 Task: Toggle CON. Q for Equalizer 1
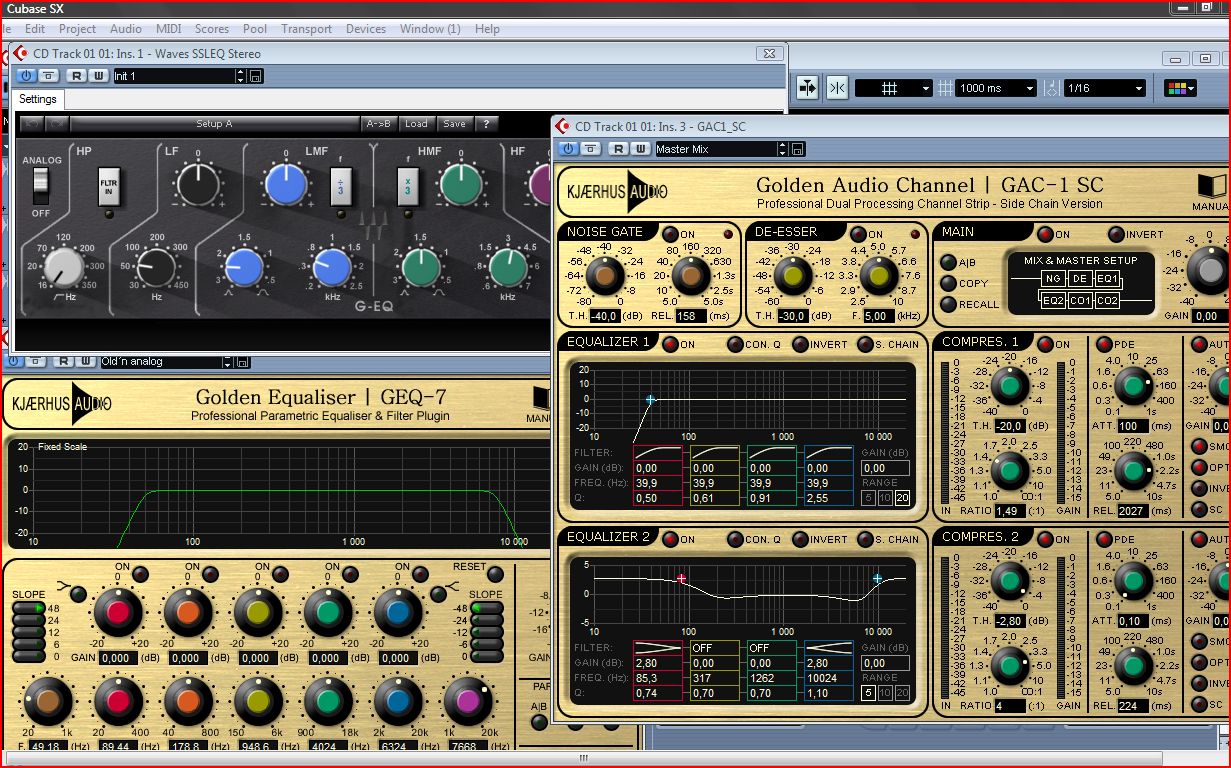pos(735,345)
